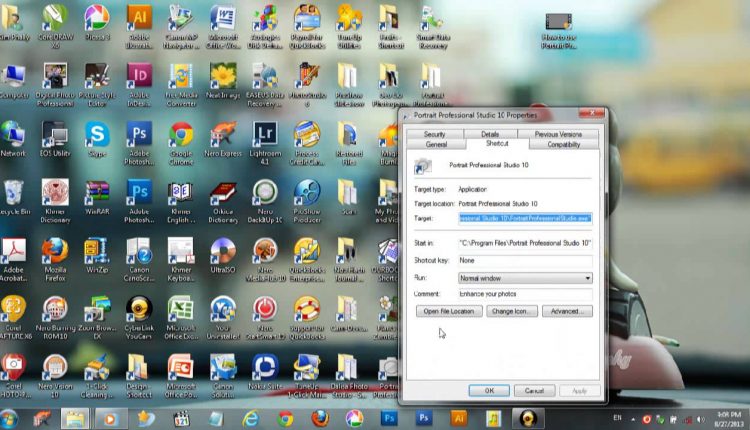The image size is (750, 430).
Task: Click the Windows Start button
Action: (x=9, y=419)
